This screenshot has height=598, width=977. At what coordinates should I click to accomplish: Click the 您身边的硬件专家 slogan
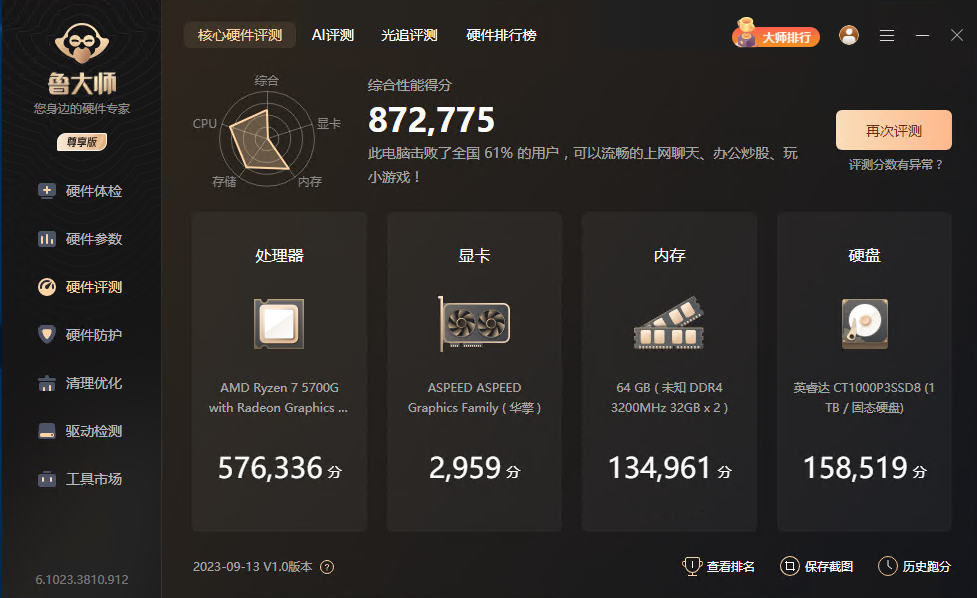click(82, 108)
